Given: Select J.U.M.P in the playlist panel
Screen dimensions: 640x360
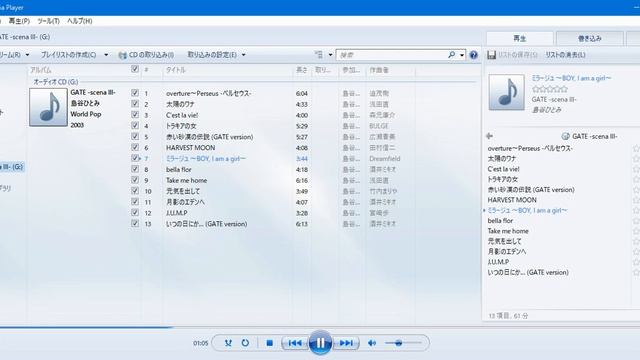Looking at the screenshot, I should [x=498, y=262].
